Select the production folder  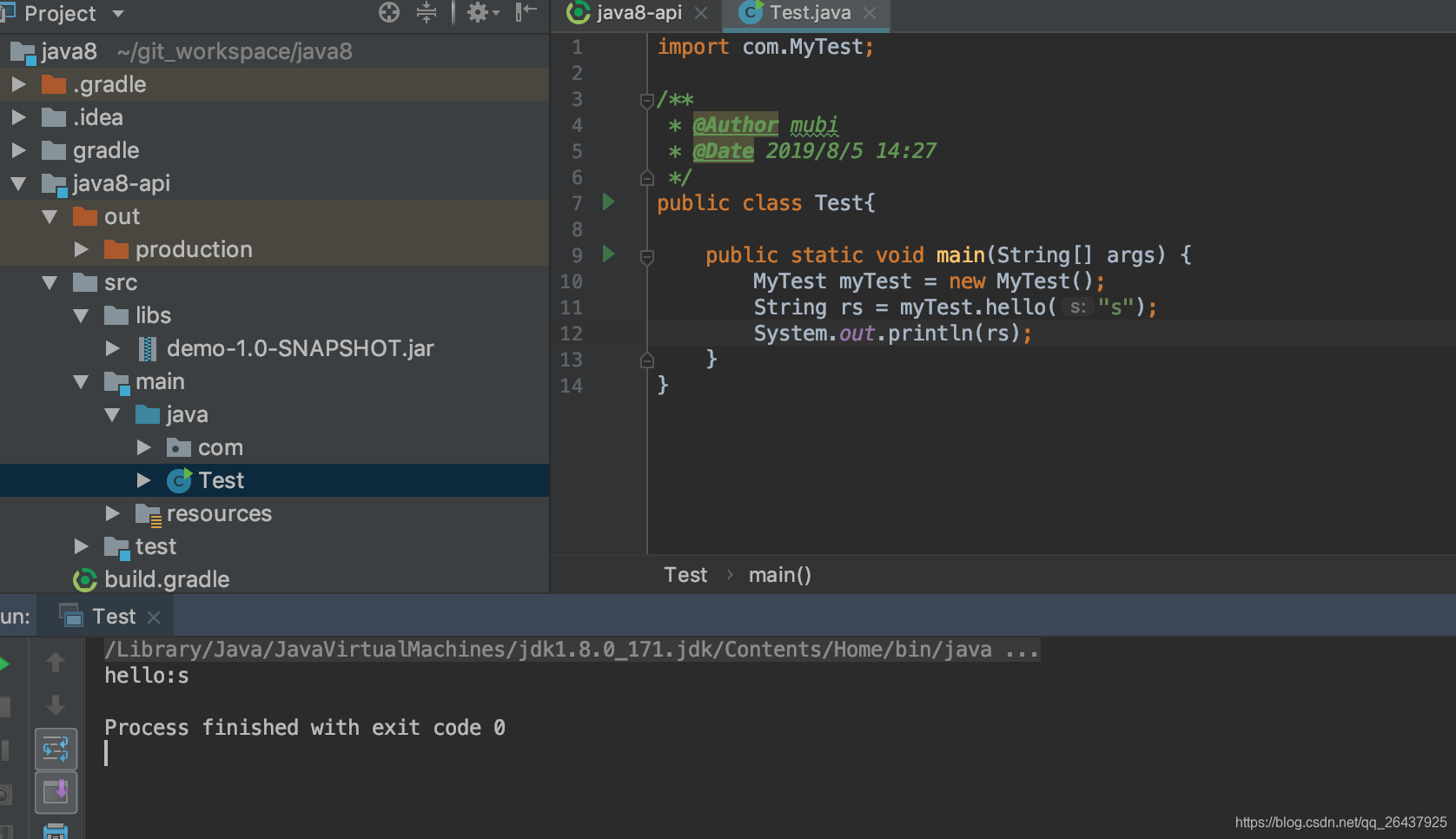pos(275,249)
